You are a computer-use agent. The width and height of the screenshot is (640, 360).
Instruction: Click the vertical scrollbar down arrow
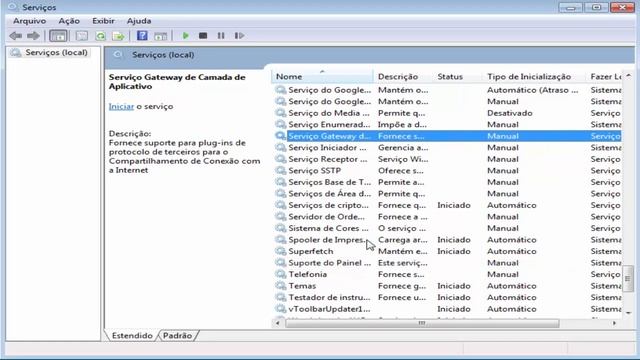629,313
